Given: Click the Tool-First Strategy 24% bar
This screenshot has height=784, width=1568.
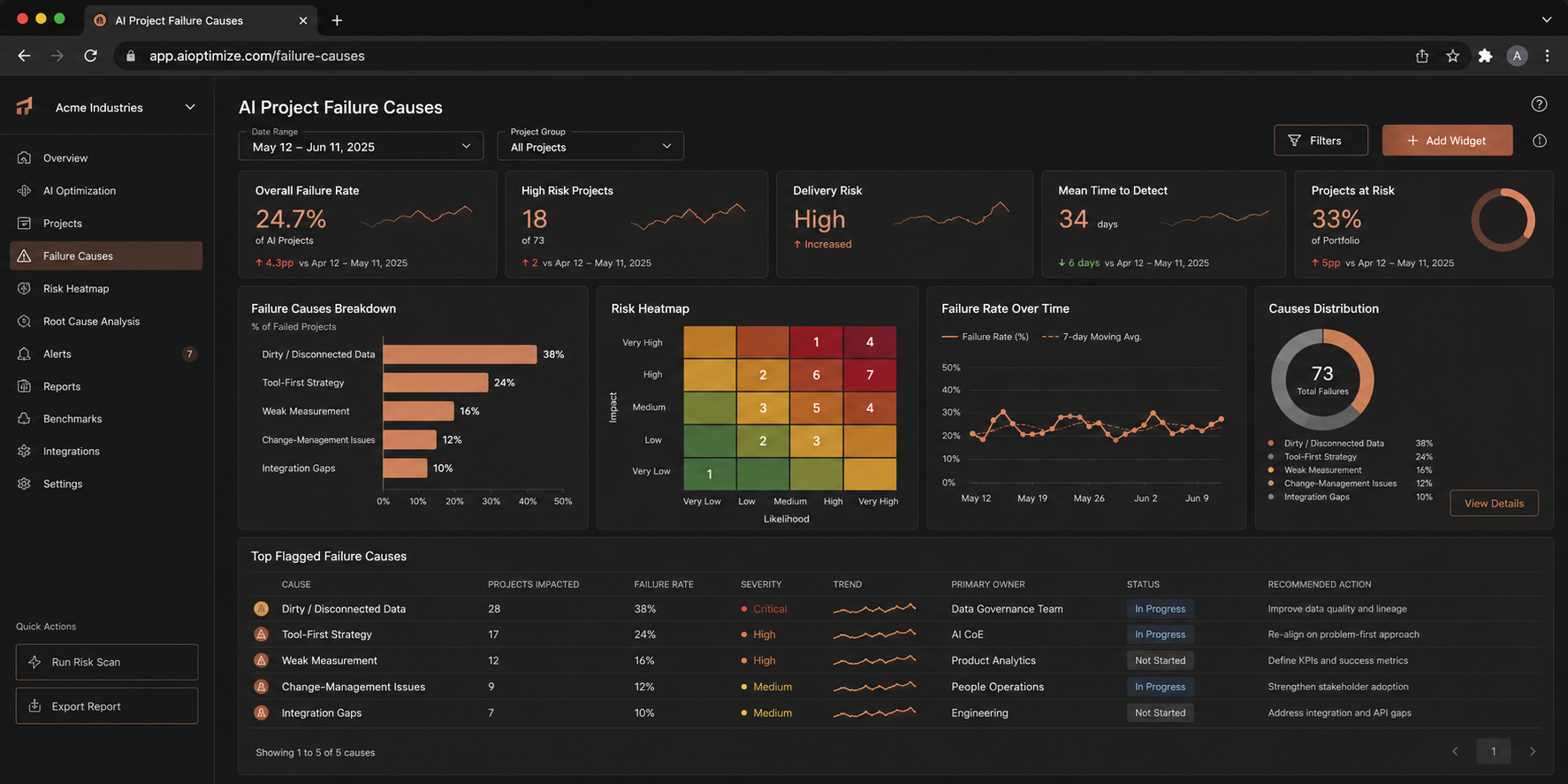Looking at the screenshot, I should pyautogui.click(x=436, y=383).
